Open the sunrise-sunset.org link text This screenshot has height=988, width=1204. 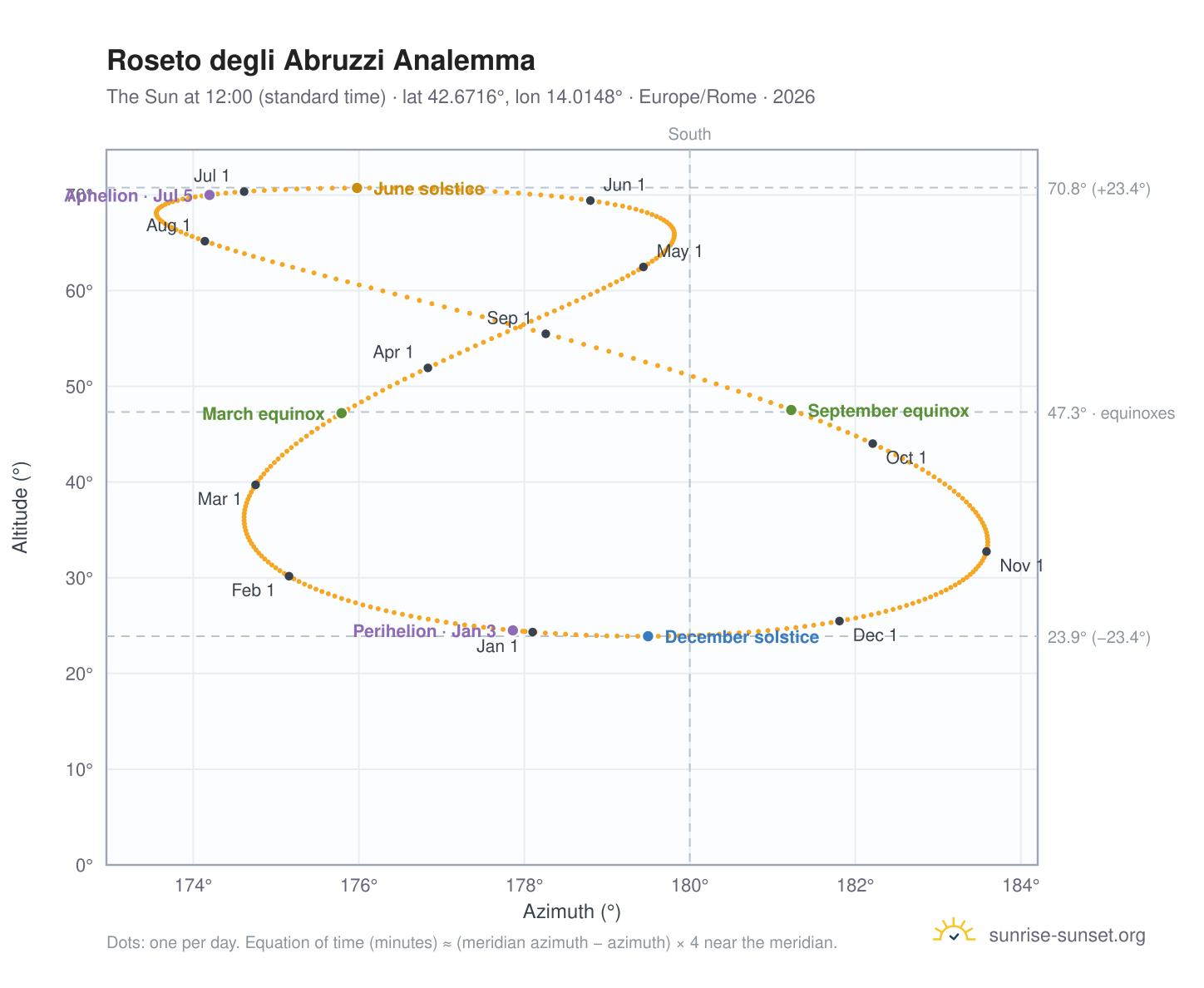click(1067, 936)
